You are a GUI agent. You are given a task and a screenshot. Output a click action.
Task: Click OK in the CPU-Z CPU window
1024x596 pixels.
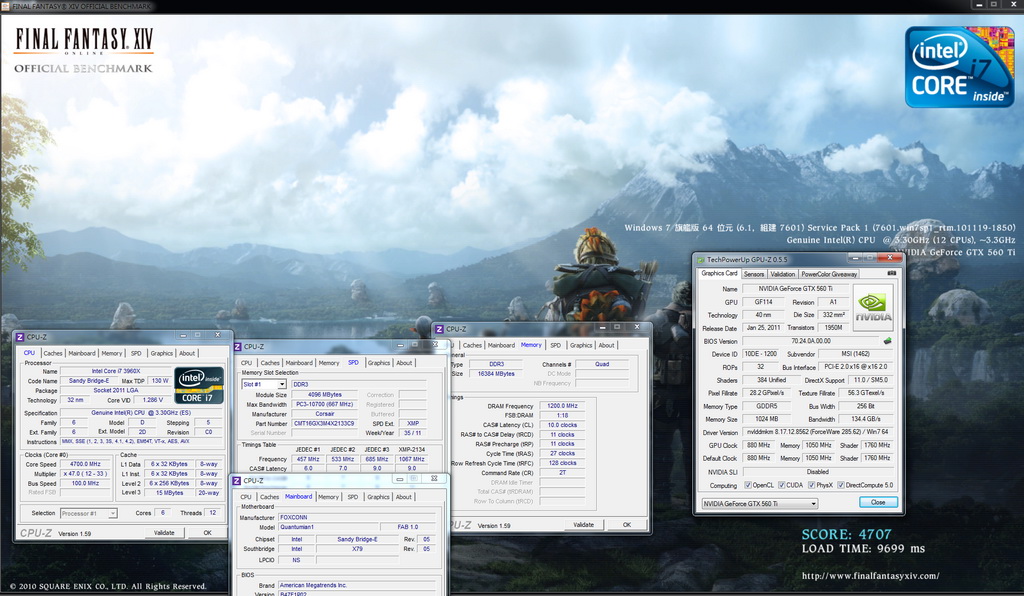207,533
